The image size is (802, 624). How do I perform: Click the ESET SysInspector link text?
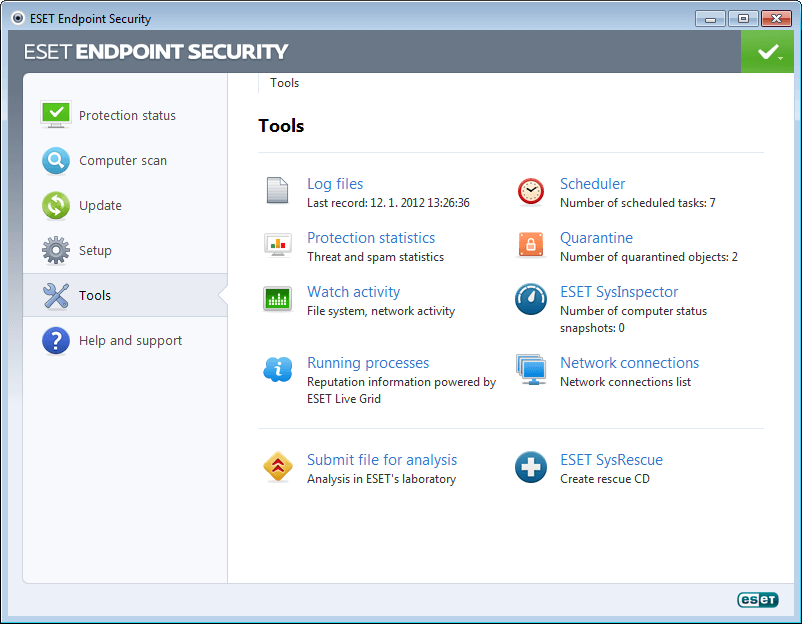[620, 291]
